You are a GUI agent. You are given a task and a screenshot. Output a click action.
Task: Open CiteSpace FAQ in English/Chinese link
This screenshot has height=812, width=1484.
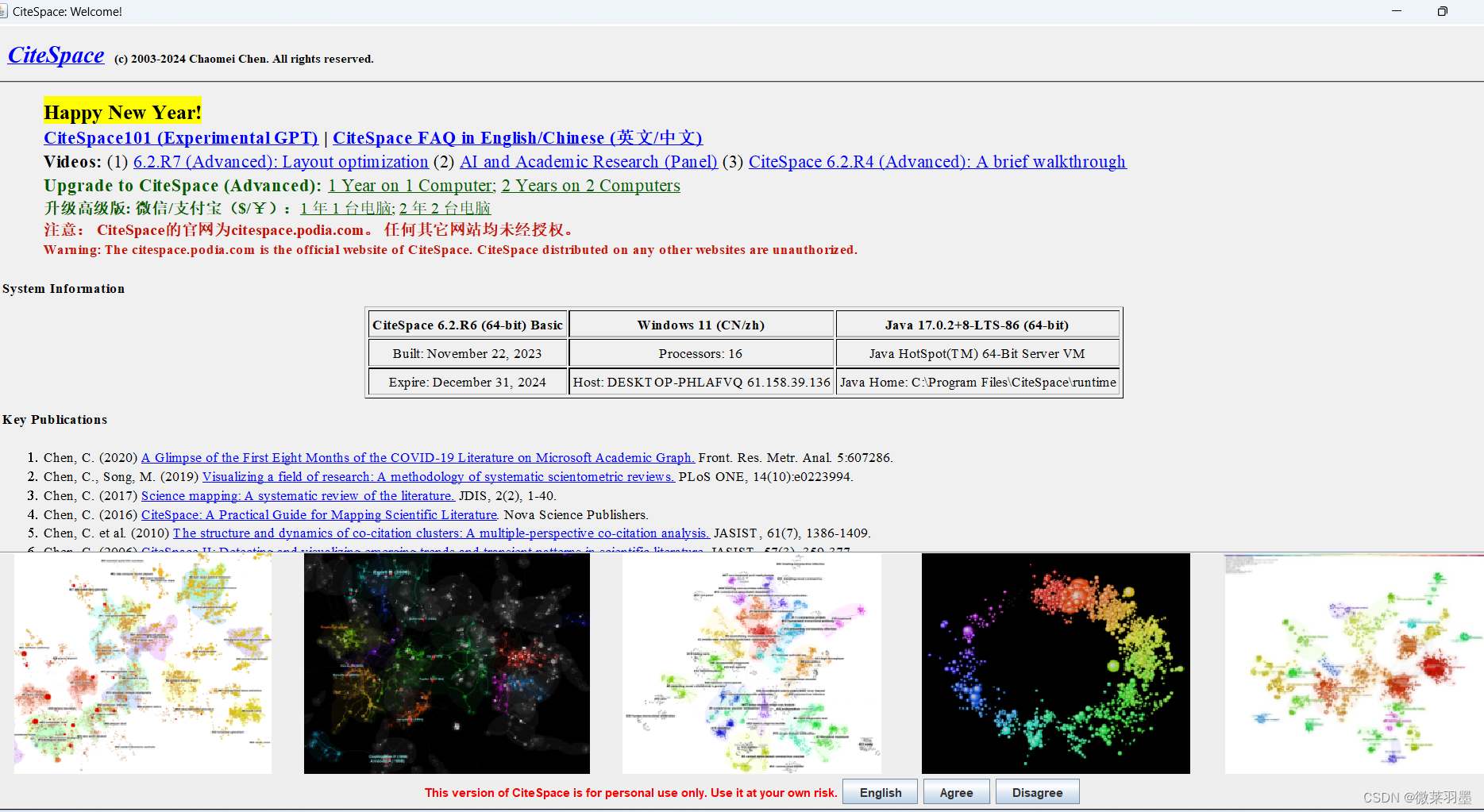tap(518, 138)
